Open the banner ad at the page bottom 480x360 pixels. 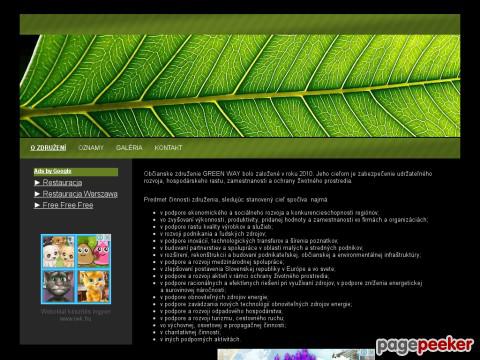pyautogui.click(x=296, y=354)
